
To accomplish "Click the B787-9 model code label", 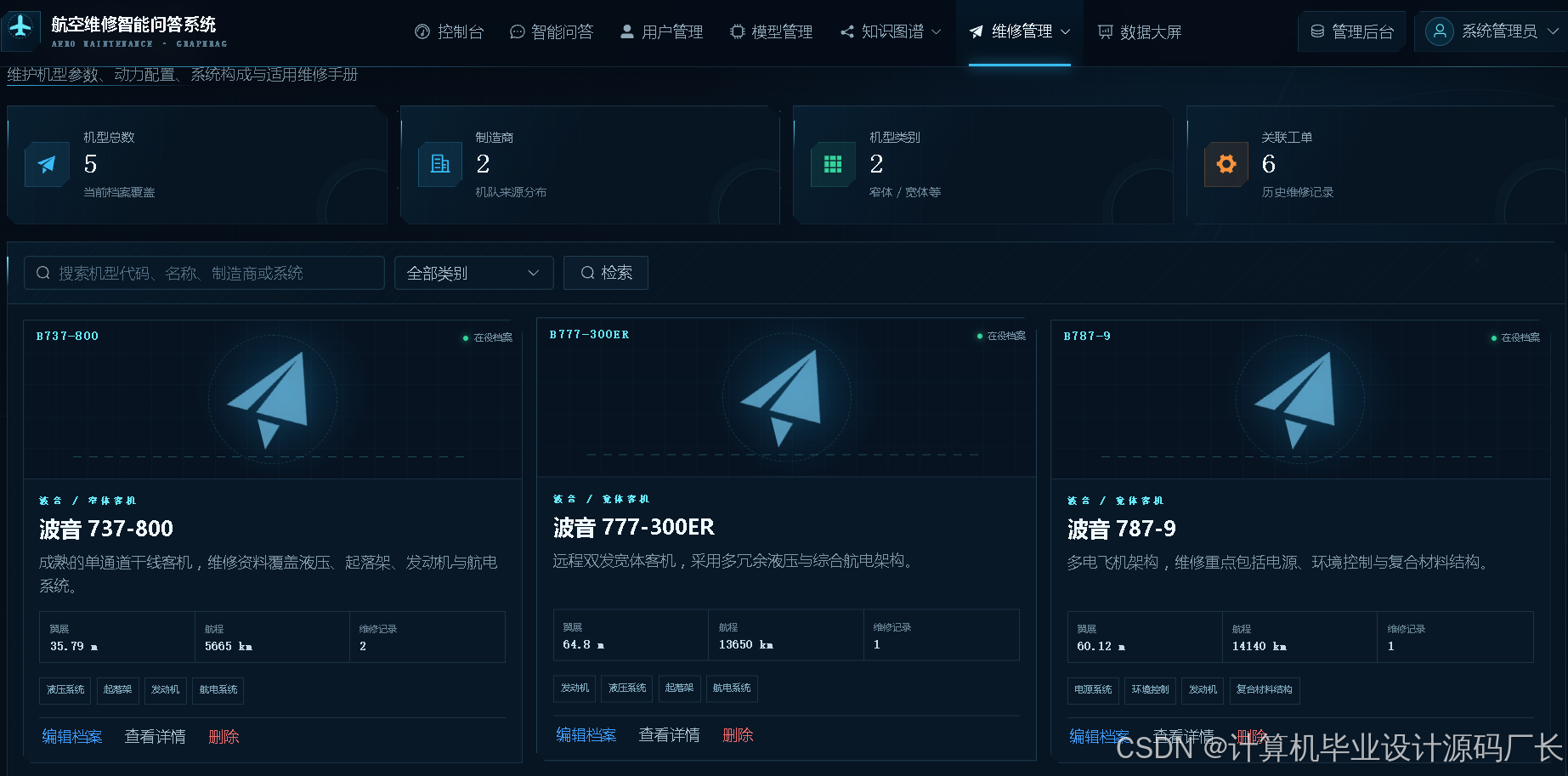I will point(1087,337).
